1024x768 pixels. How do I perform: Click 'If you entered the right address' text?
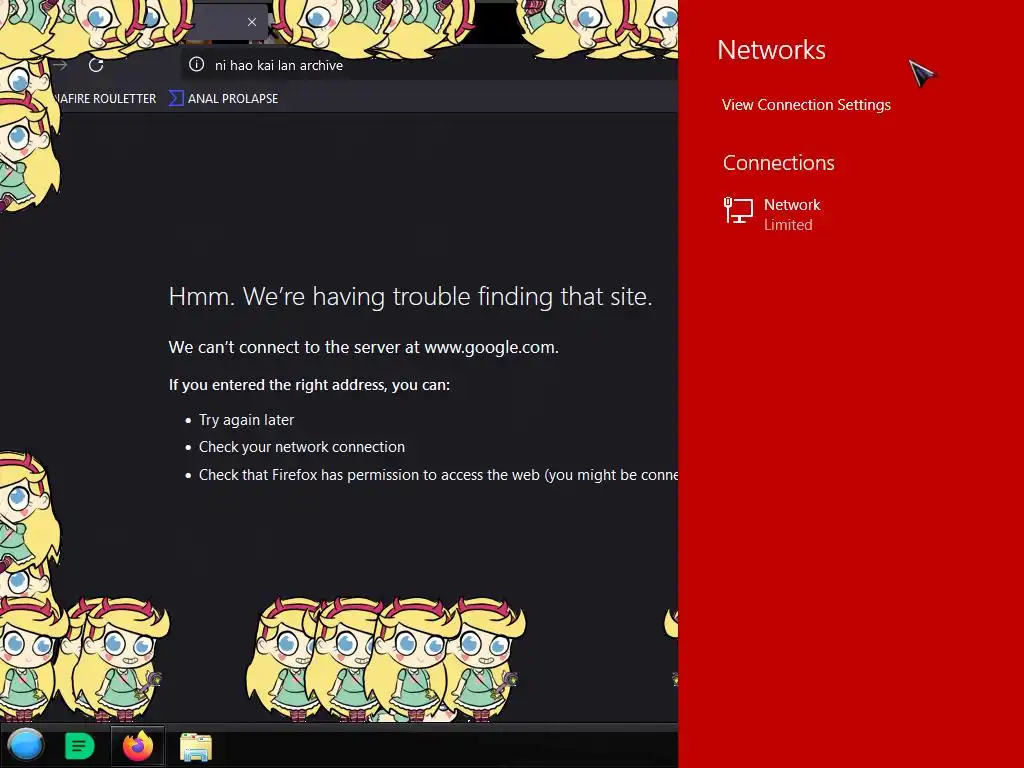pyautogui.click(x=309, y=385)
